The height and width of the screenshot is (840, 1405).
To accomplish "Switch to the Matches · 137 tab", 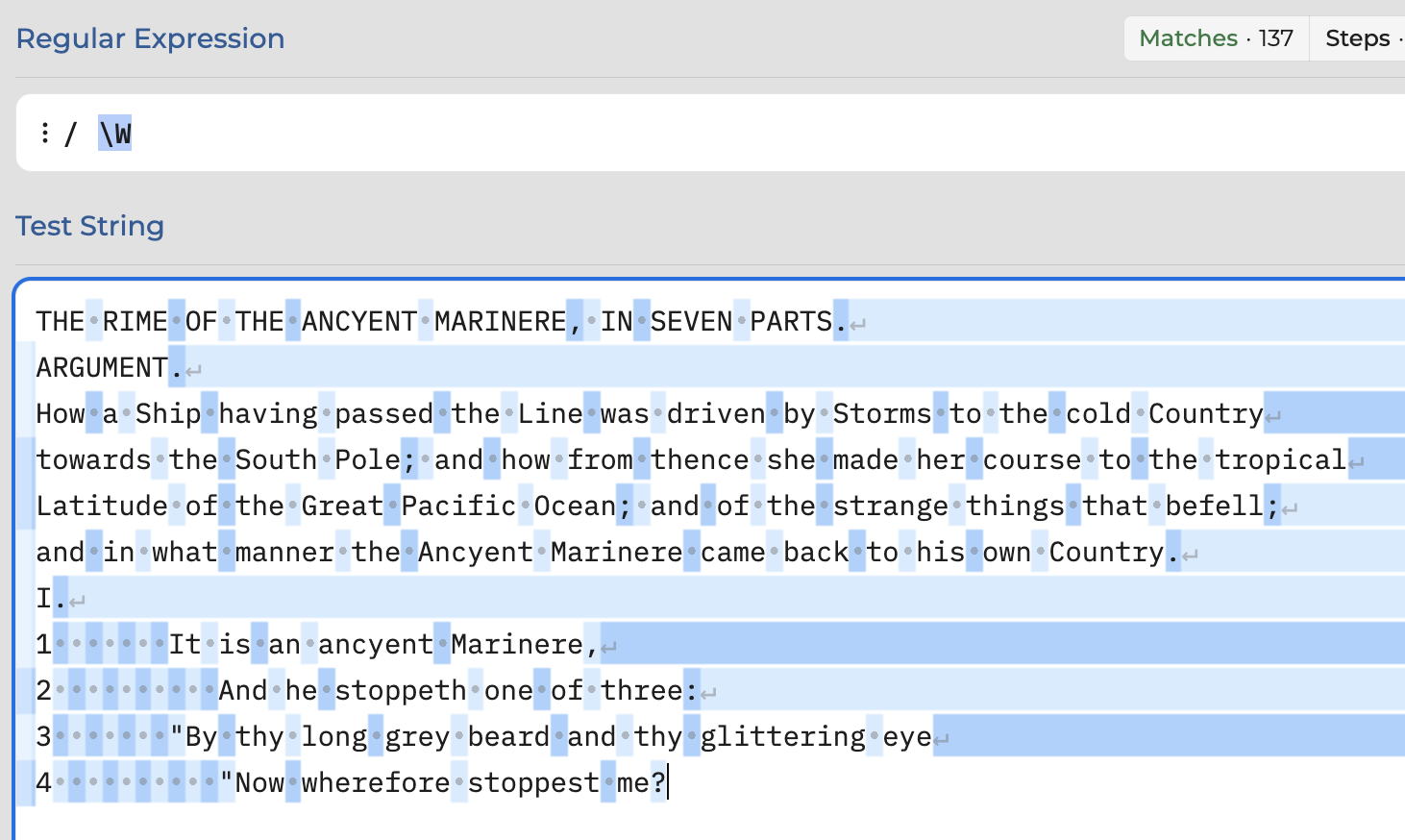I will tap(1216, 38).
